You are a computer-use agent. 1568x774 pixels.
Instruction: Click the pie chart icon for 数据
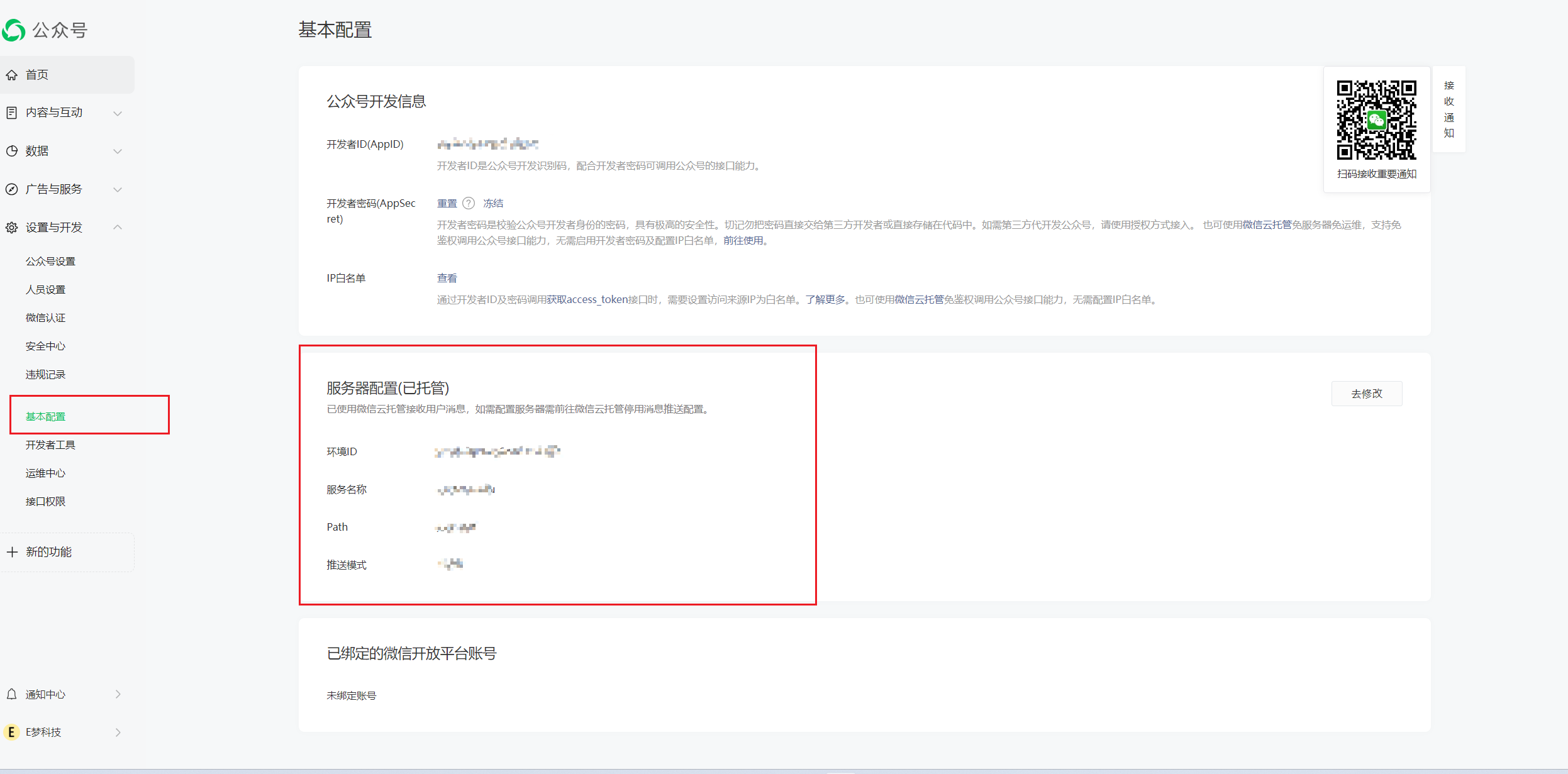[x=12, y=150]
